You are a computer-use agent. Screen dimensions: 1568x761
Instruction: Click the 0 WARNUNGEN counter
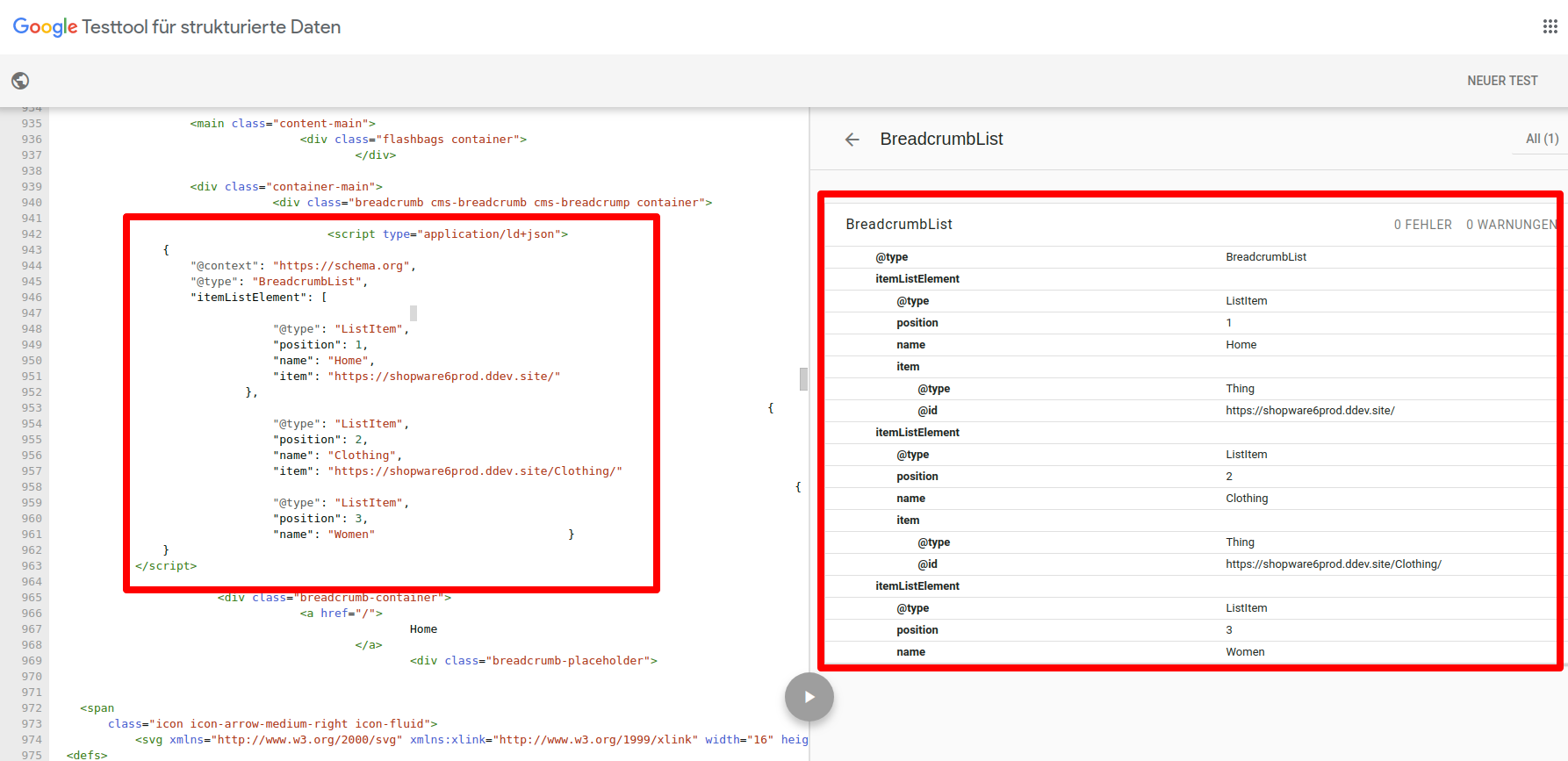[x=1511, y=225]
